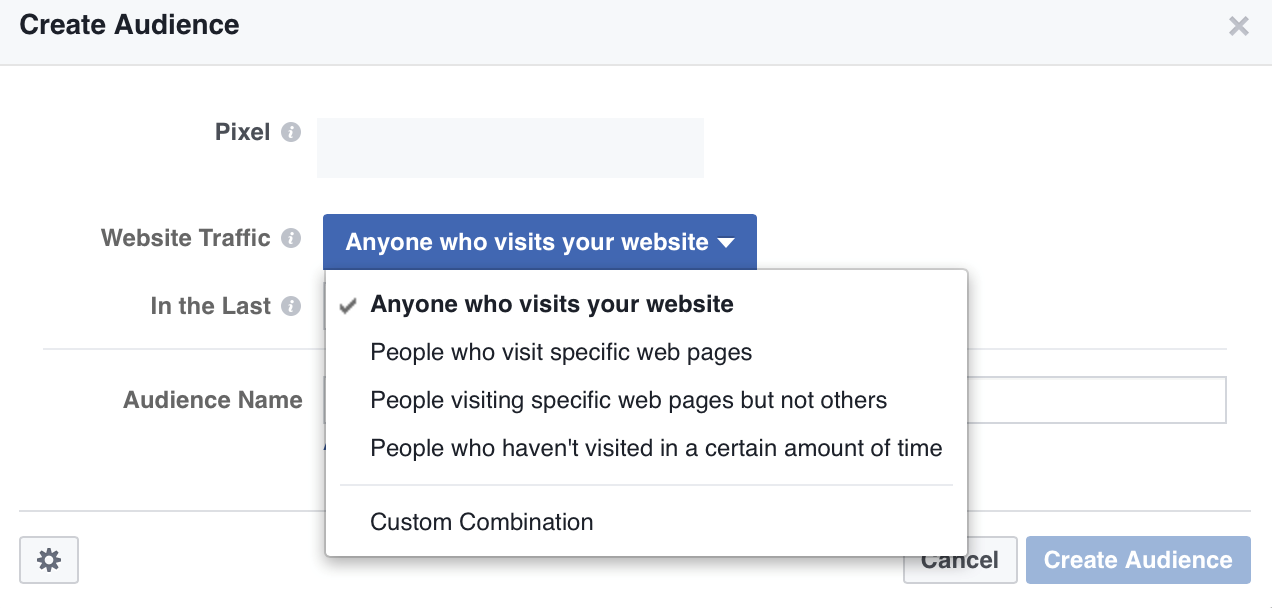Click the 'Create Audience' dialog title
Image resolution: width=1272 pixels, height=608 pixels.
point(129,25)
